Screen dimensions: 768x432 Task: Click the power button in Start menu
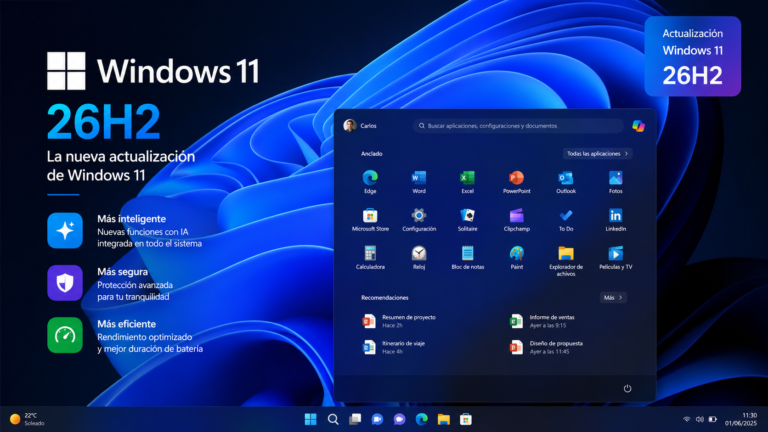(627, 388)
